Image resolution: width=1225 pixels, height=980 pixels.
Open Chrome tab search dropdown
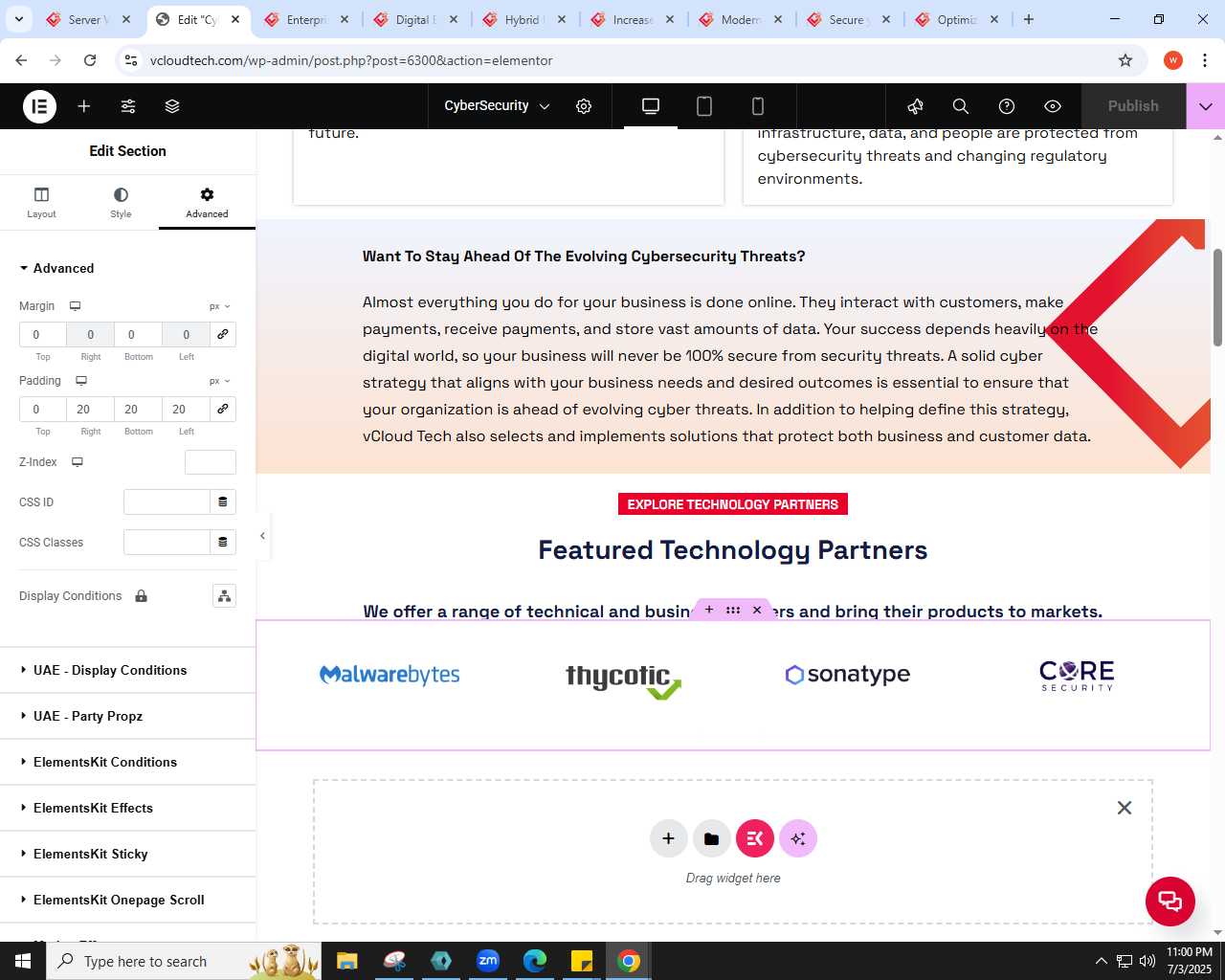pos(19,19)
